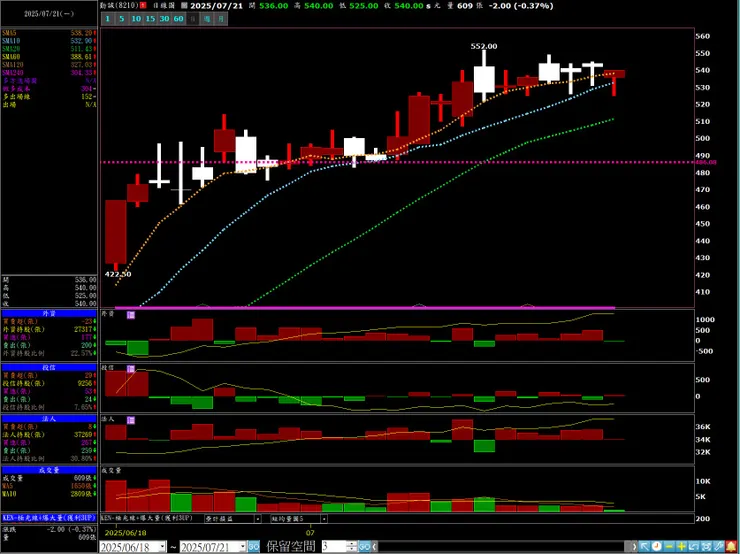Click the undo arrow icon in bottom toolbar
Image resolution: width=740 pixels, height=554 pixels.
tap(694, 547)
